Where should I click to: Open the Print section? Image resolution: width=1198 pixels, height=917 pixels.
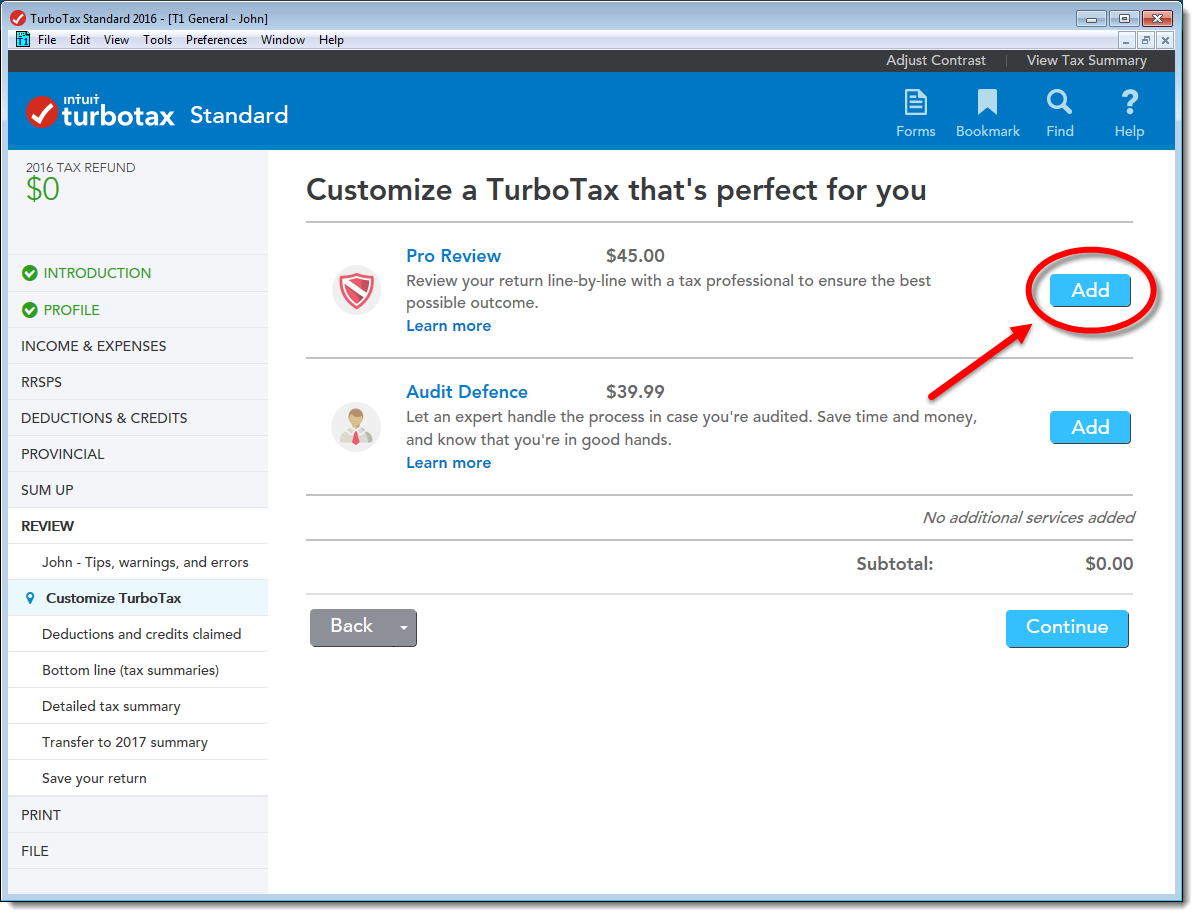(138, 815)
